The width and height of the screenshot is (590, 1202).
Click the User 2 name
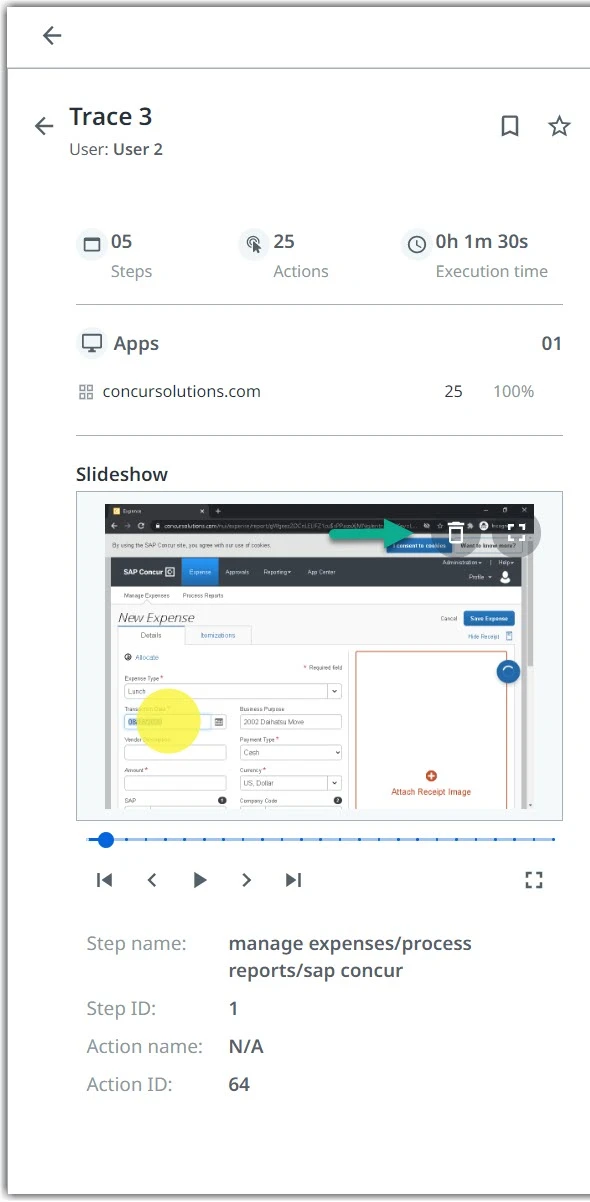tap(138, 150)
